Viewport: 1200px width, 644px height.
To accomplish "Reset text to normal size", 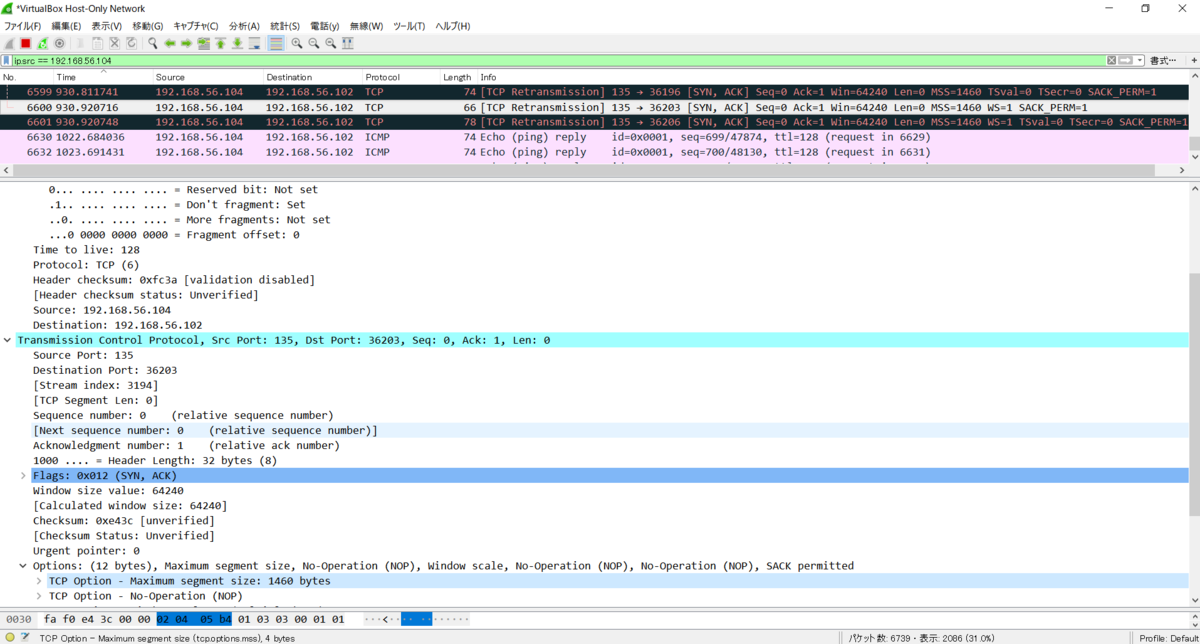I will (x=331, y=44).
